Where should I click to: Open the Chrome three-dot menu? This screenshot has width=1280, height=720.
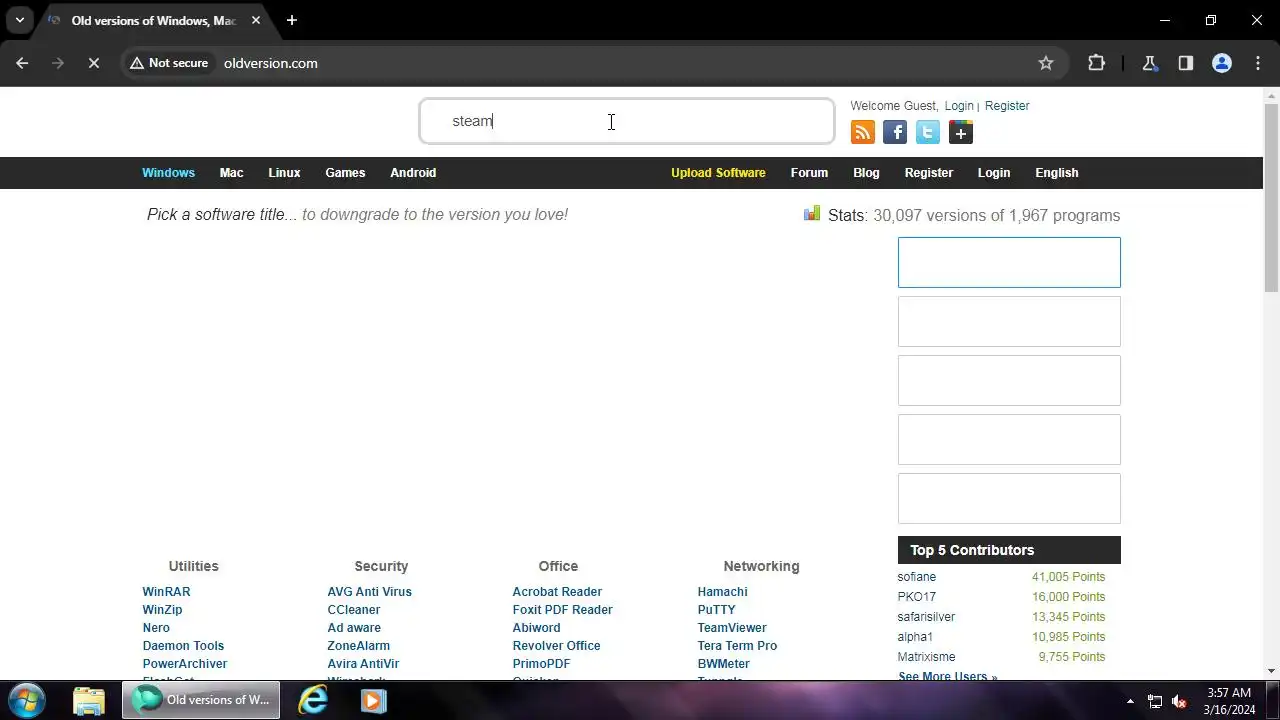click(x=1257, y=63)
